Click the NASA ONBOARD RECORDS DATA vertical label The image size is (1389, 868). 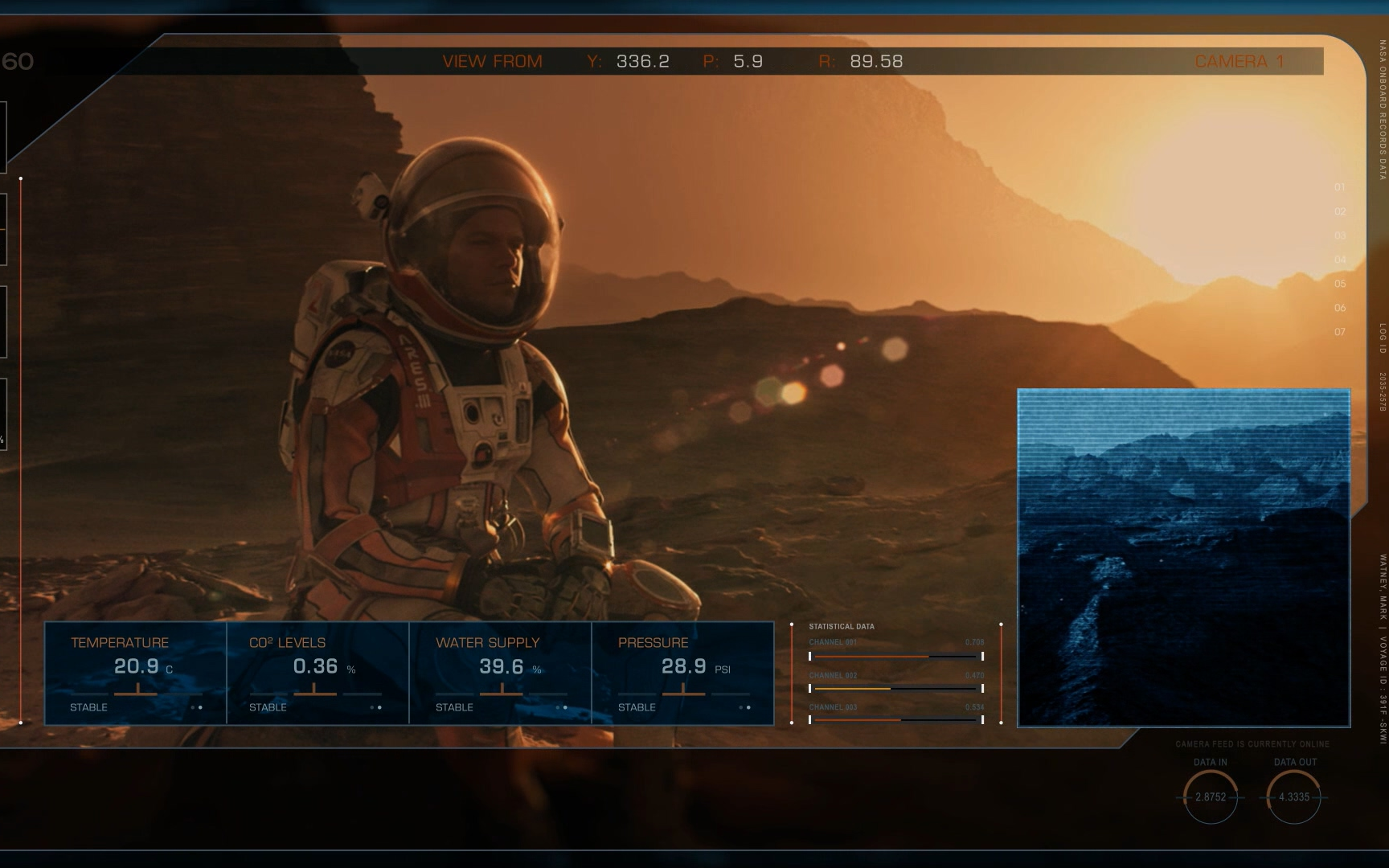click(x=1383, y=109)
